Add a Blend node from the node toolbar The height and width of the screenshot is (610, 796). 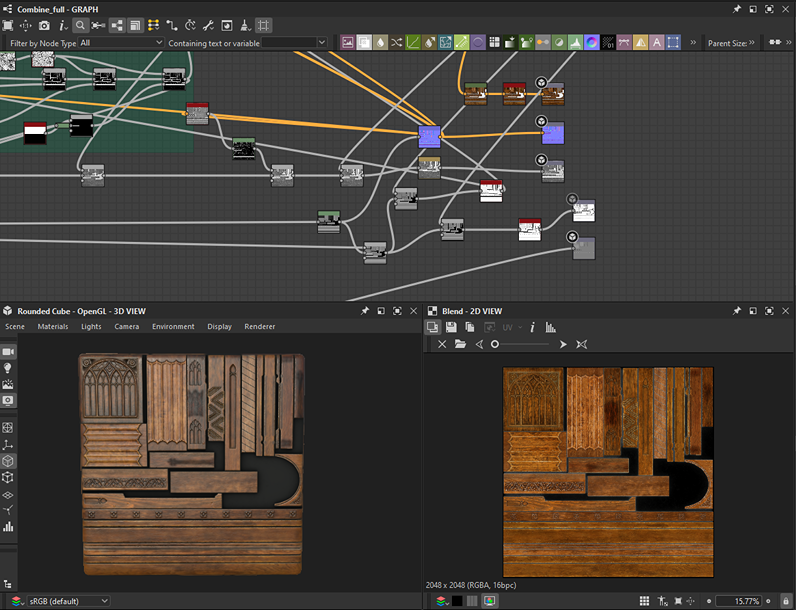pos(365,43)
